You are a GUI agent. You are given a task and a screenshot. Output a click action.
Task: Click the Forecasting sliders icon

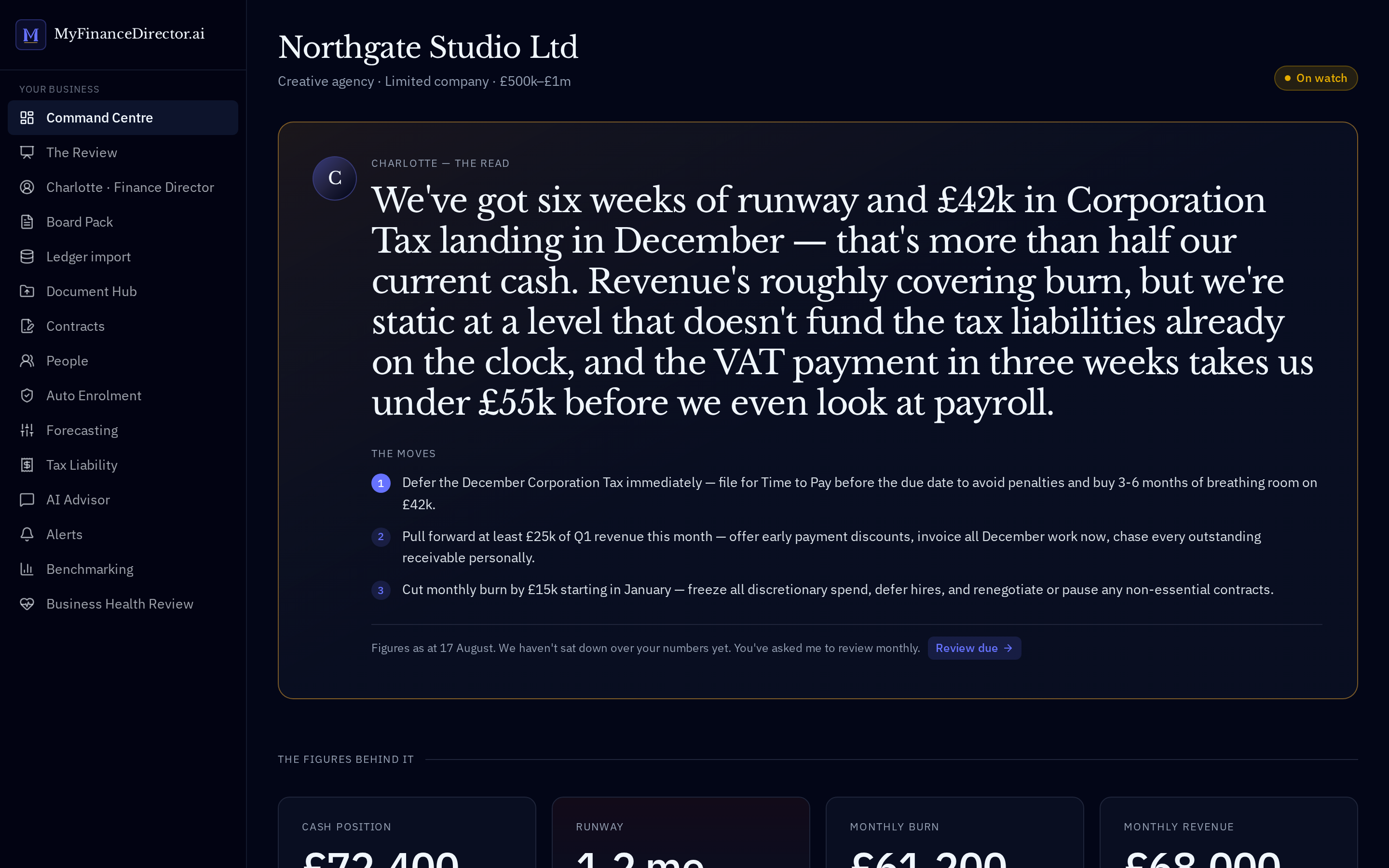point(27,431)
